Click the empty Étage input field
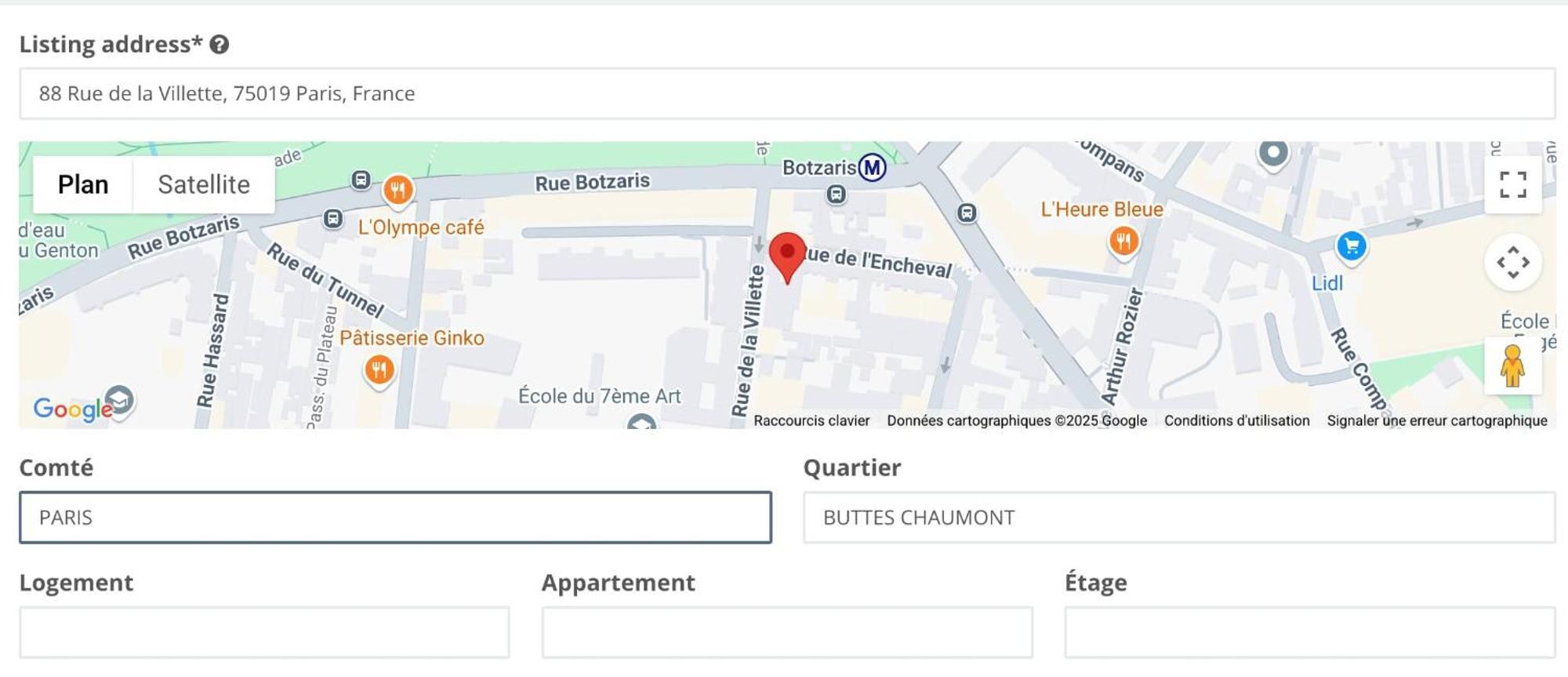The image size is (1568, 677). point(1310,632)
